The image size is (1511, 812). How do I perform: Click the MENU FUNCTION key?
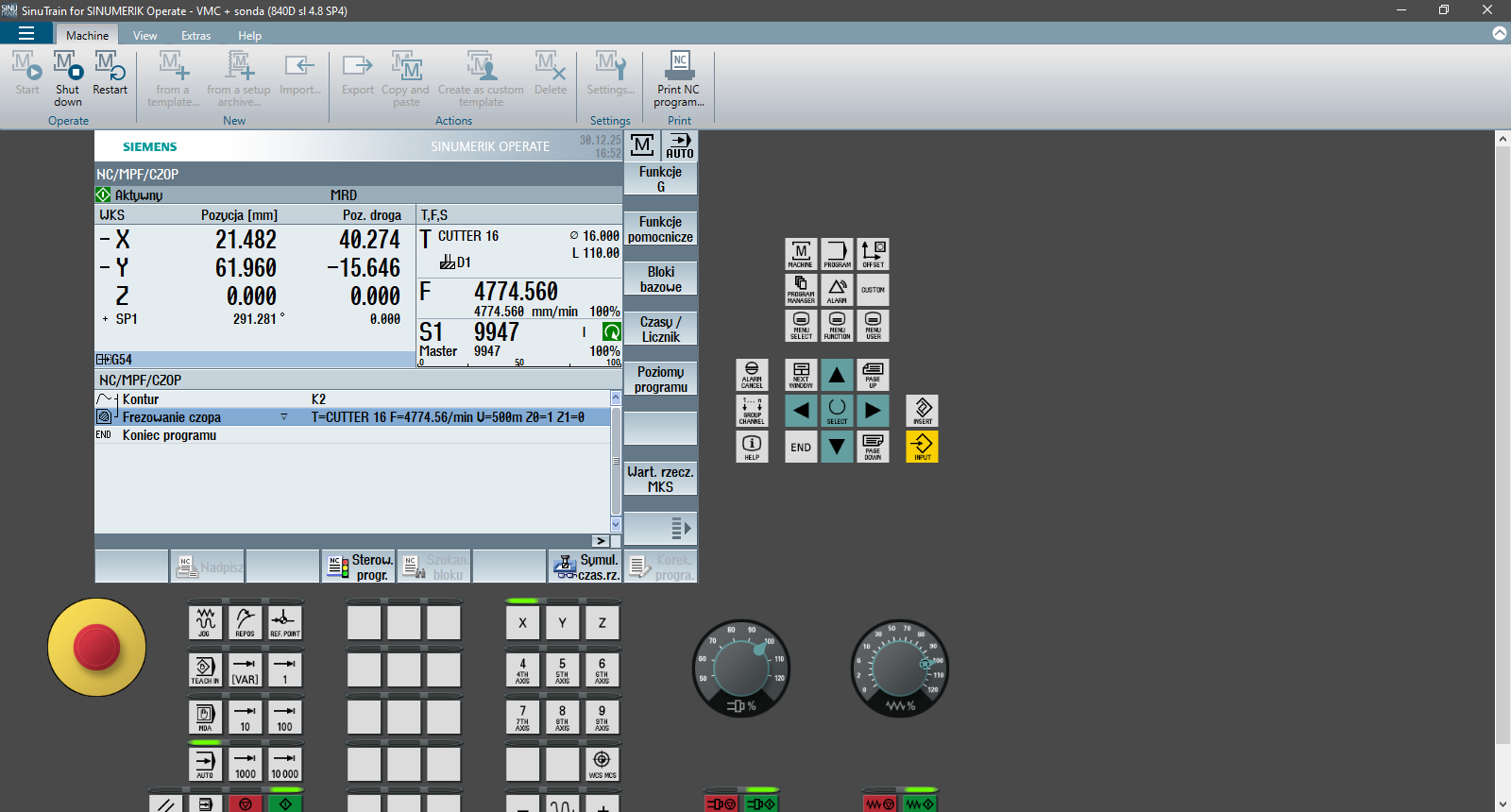[837, 326]
